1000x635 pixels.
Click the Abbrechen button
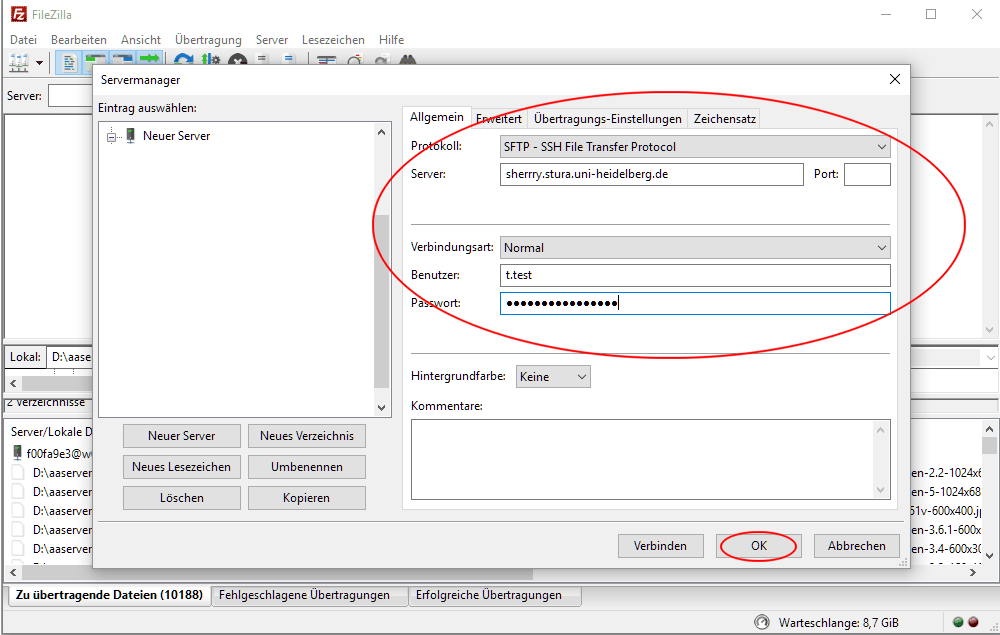point(857,546)
